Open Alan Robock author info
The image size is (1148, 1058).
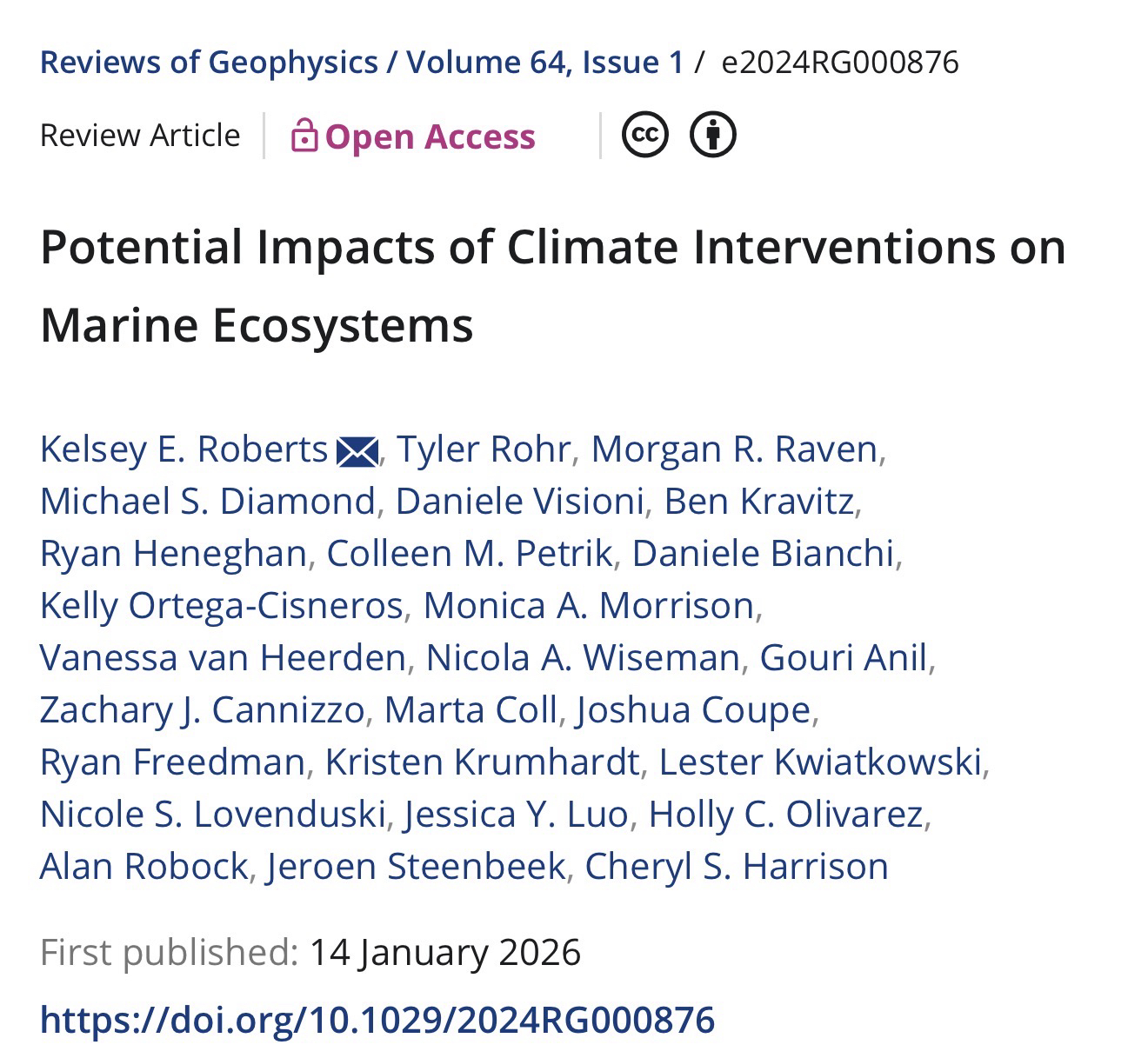click(x=143, y=867)
